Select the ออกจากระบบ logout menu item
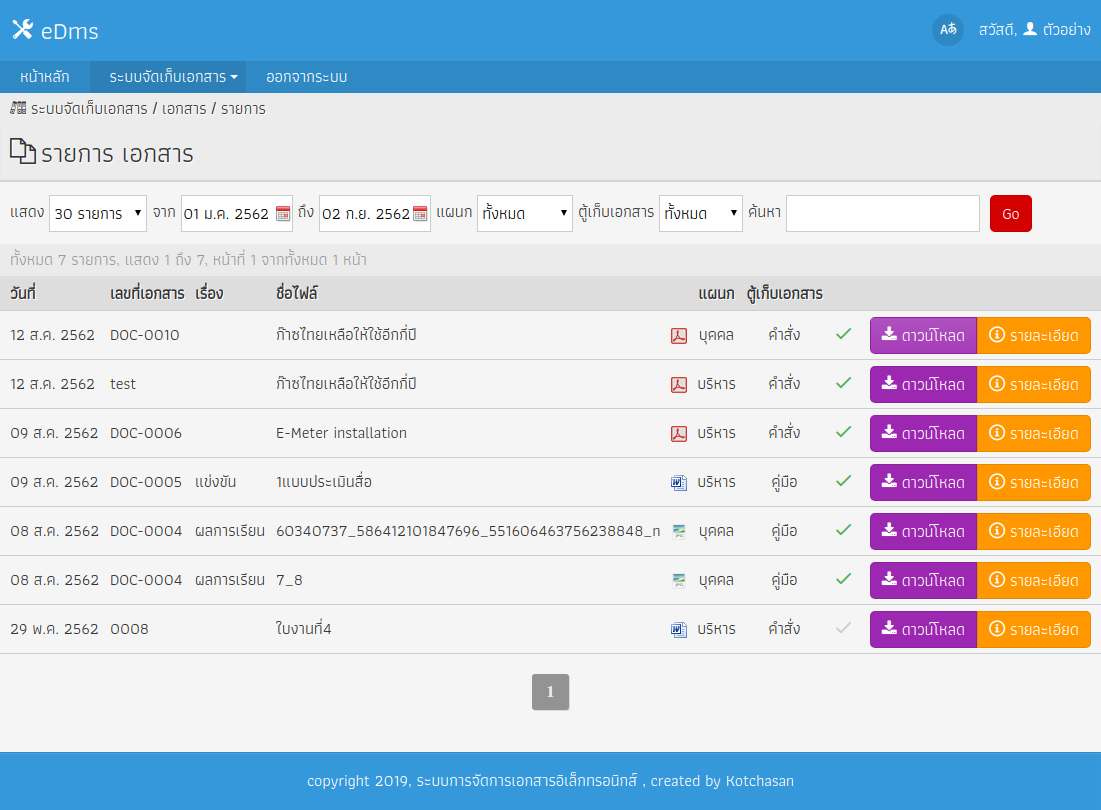Screen dimensions: 1101x810 click(x=306, y=77)
